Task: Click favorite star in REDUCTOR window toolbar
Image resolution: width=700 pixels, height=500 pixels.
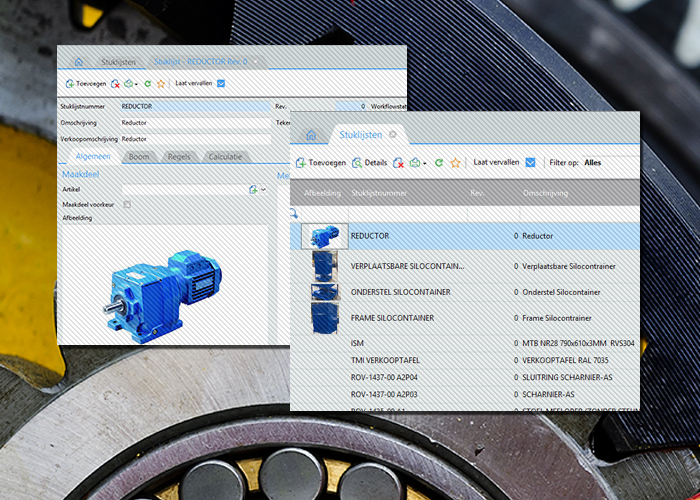Action: point(161,83)
